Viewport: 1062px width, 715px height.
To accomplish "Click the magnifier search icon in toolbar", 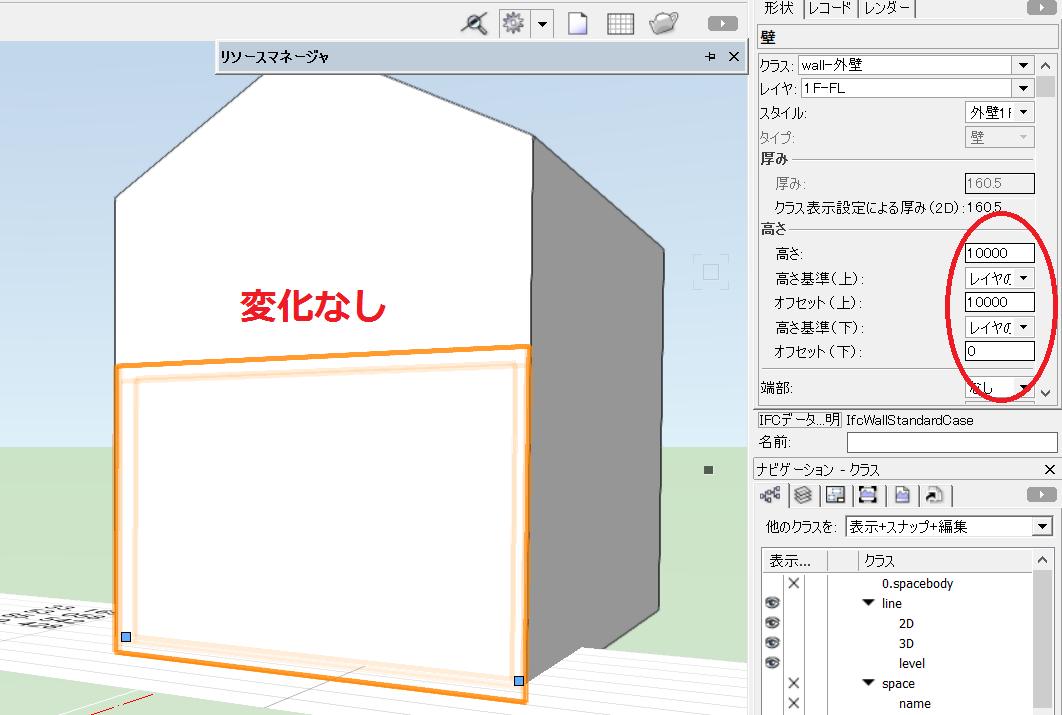I will [x=473, y=24].
